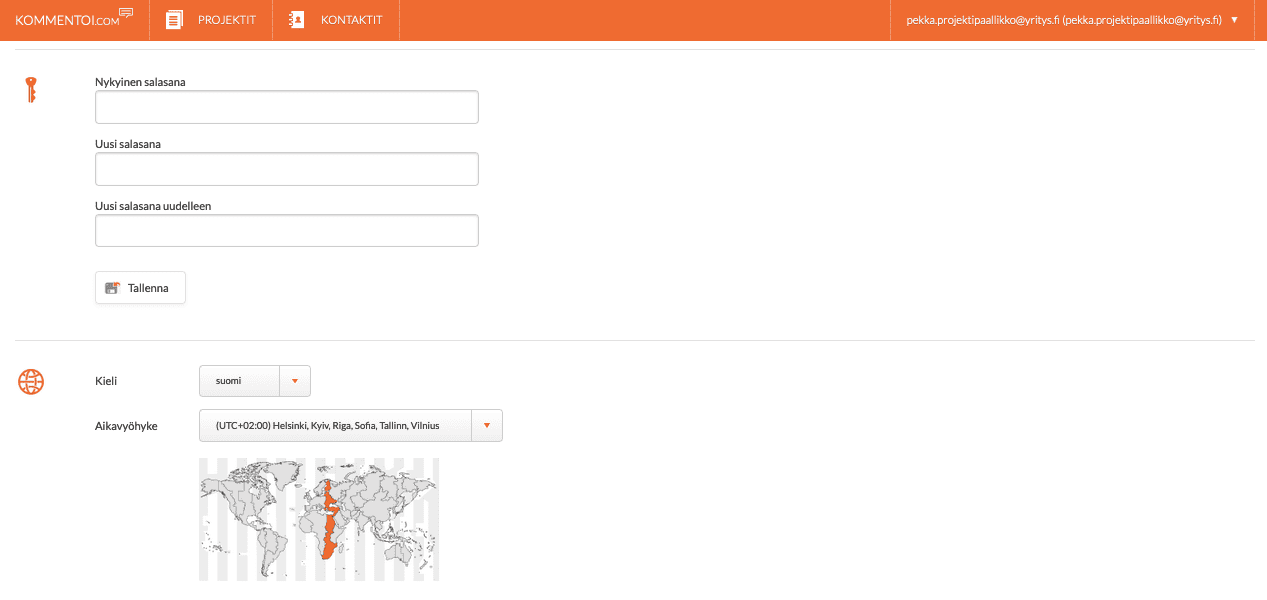Open the Kieli language dropdown showing suomi
This screenshot has height=600, width=1267.
(240, 381)
